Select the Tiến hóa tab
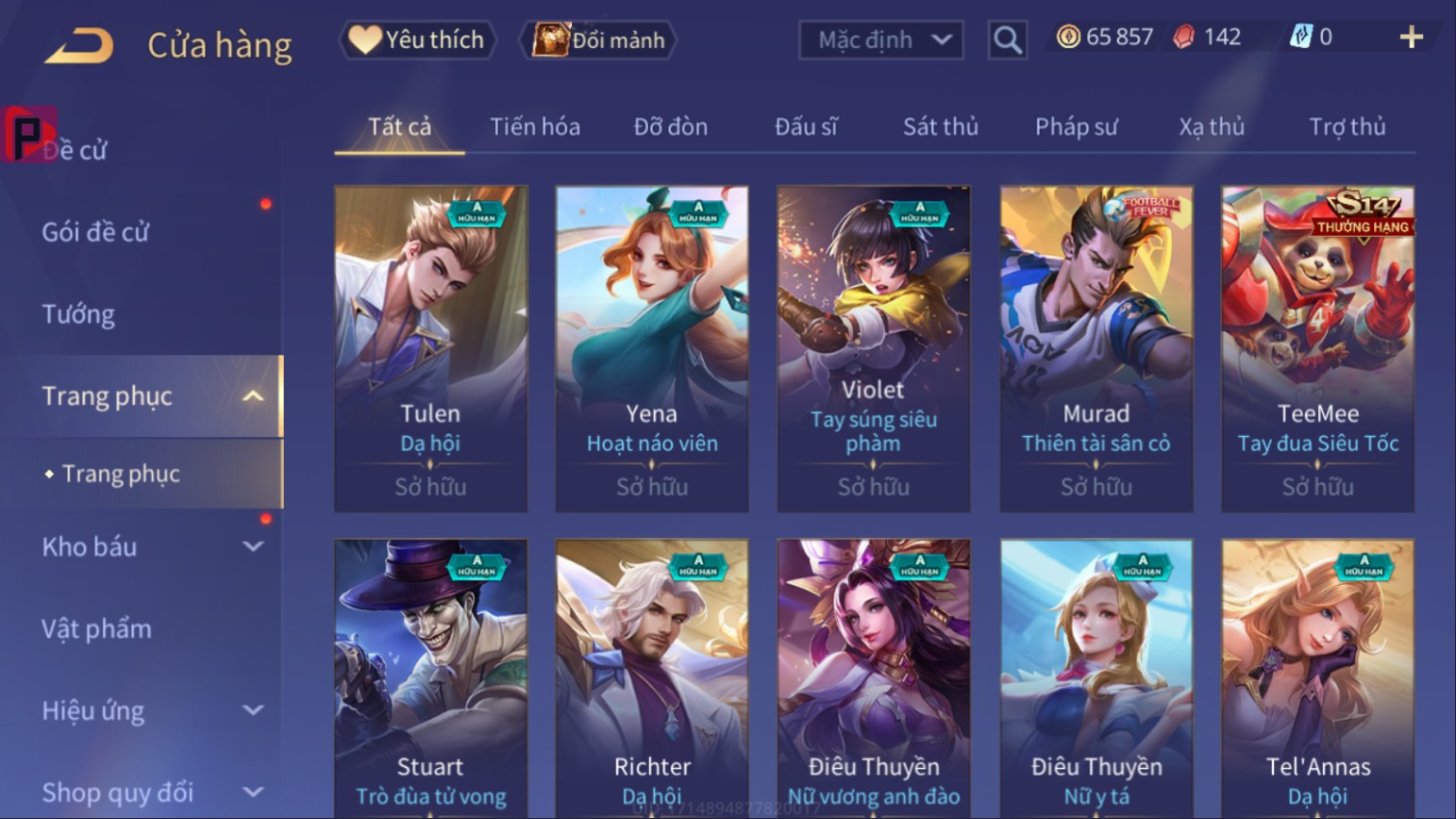The width and height of the screenshot is (1456, 819). [x=535, y=126]
